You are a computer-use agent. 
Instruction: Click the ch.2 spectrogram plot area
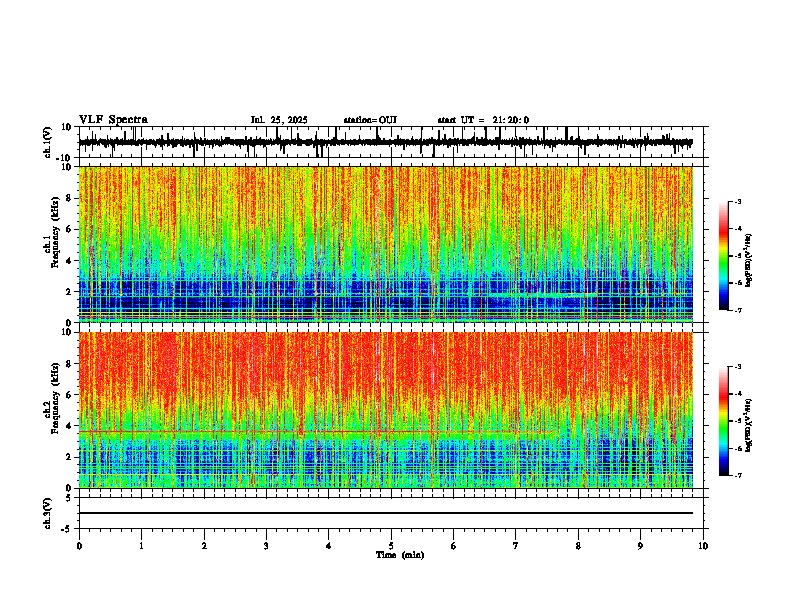[386, 410]
